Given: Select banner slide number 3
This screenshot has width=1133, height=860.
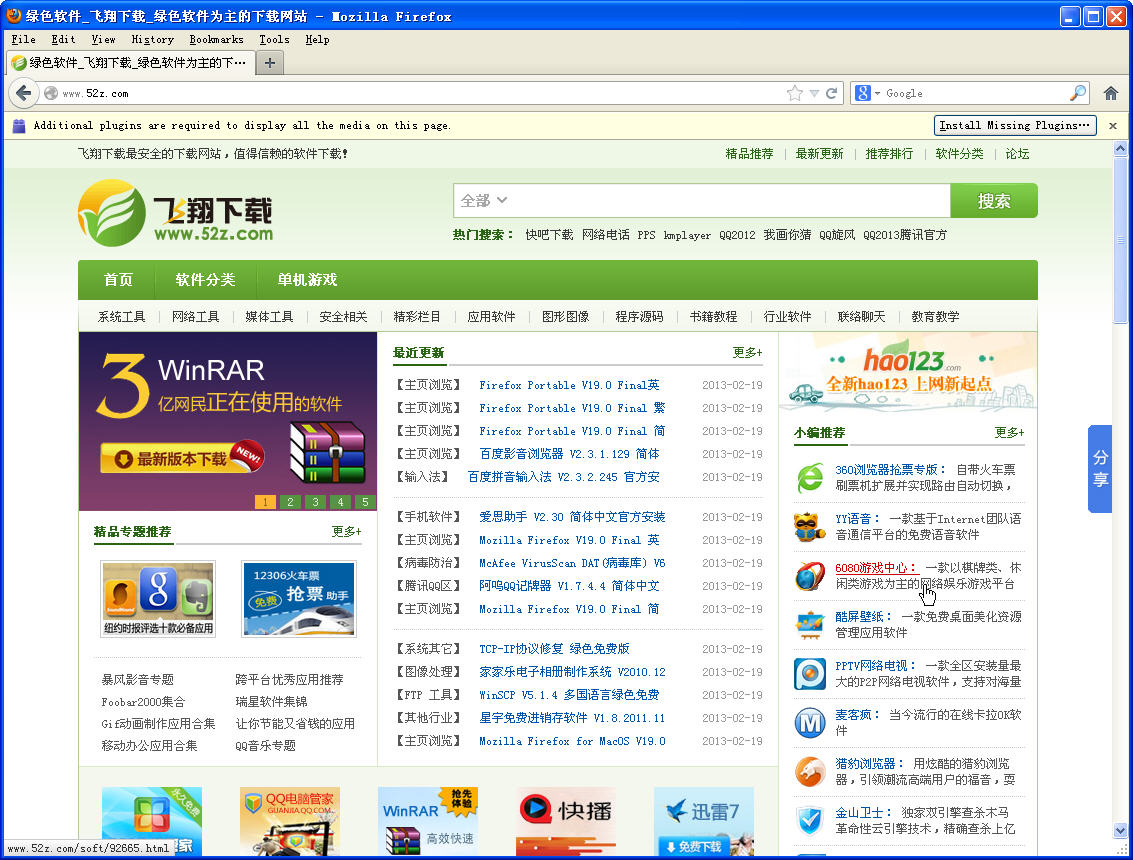Looking at the screenshot, I should pyautogui.click(x=315, y=502).
